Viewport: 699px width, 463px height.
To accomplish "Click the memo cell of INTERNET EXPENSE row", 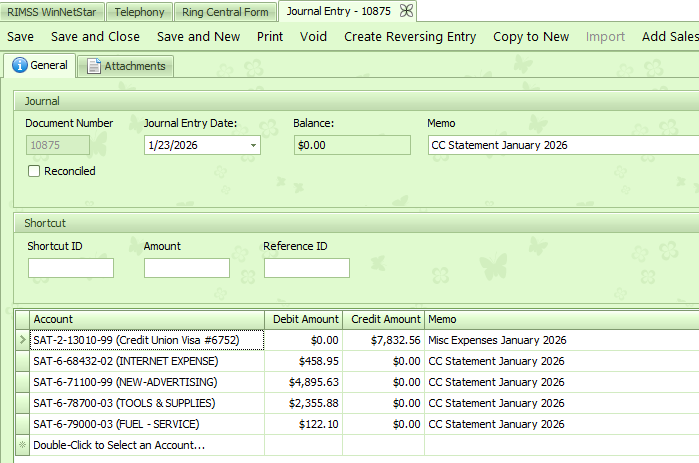I will pos(562,361).
